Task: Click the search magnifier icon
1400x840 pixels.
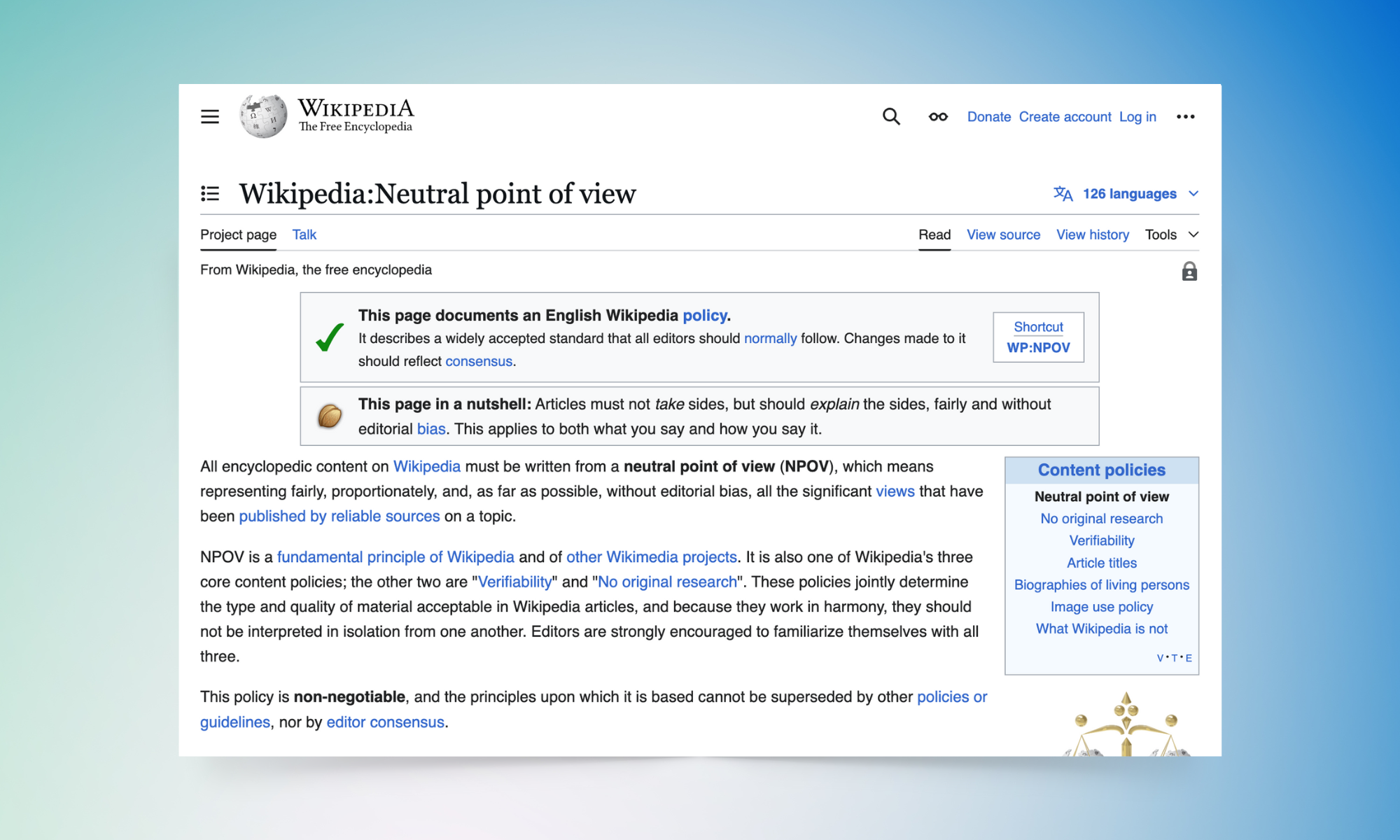Action: [x=891, y=117]
